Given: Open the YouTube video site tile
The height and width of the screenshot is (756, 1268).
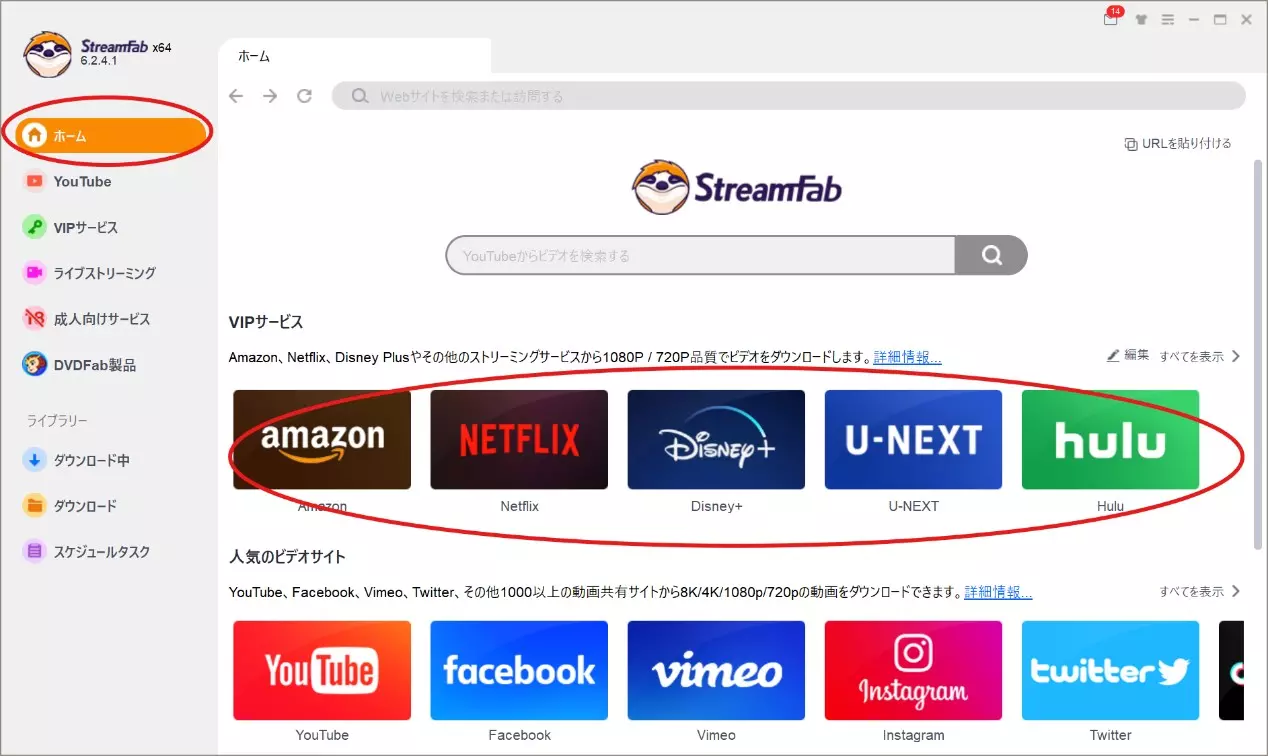Looking at the screenshot, I should [322, 671].
